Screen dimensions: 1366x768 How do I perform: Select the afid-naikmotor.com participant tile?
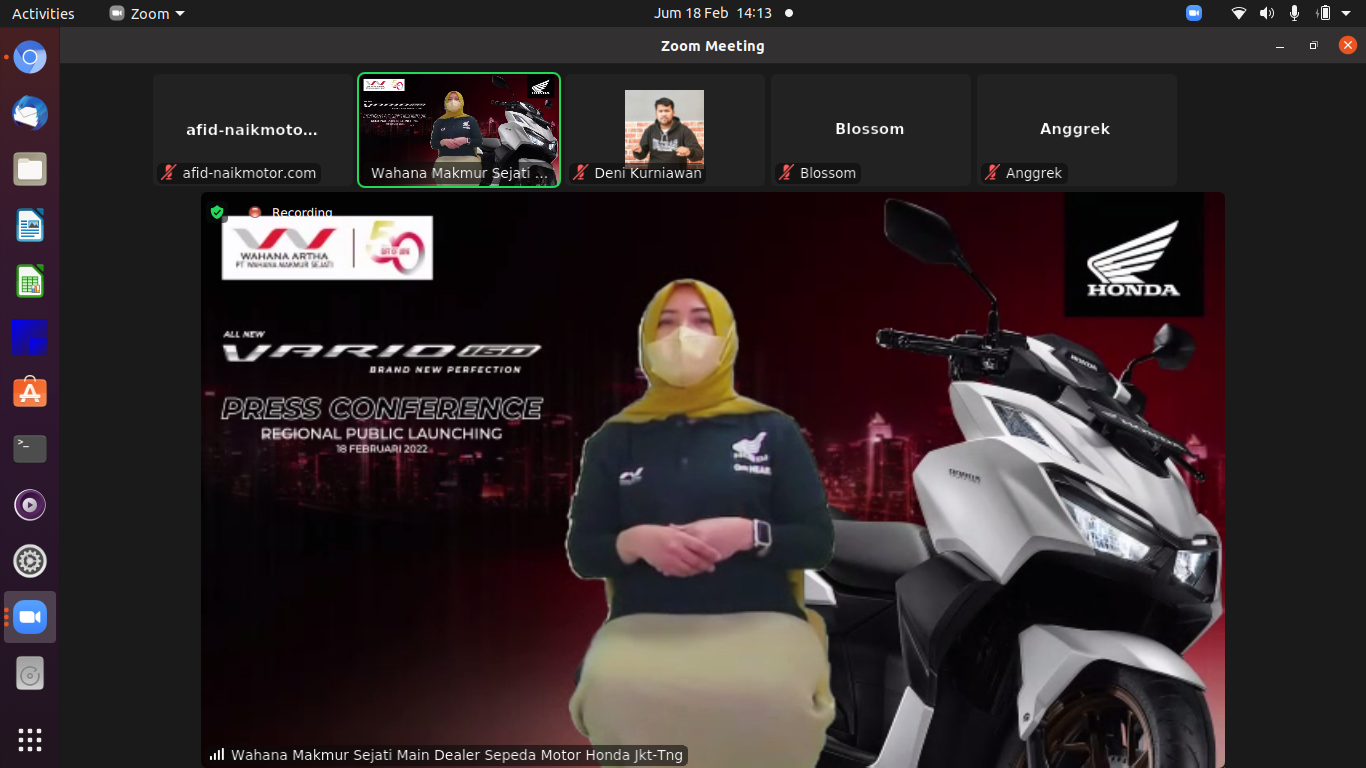pyautogui.click(x=252, y=129)
